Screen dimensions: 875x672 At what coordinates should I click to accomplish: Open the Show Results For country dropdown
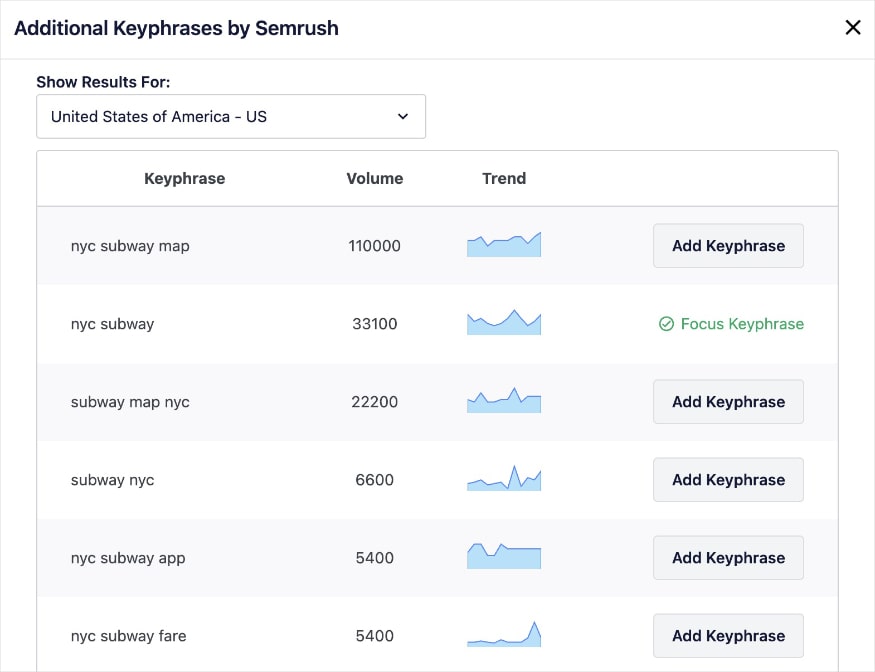(231, 117)
